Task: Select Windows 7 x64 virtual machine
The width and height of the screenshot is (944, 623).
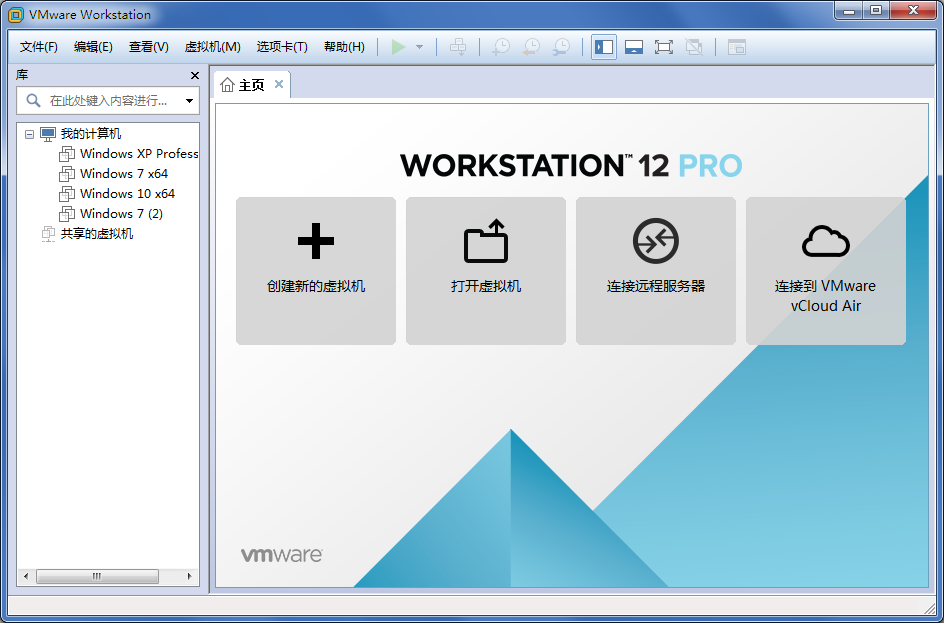Action: click(x=124, y=174)
